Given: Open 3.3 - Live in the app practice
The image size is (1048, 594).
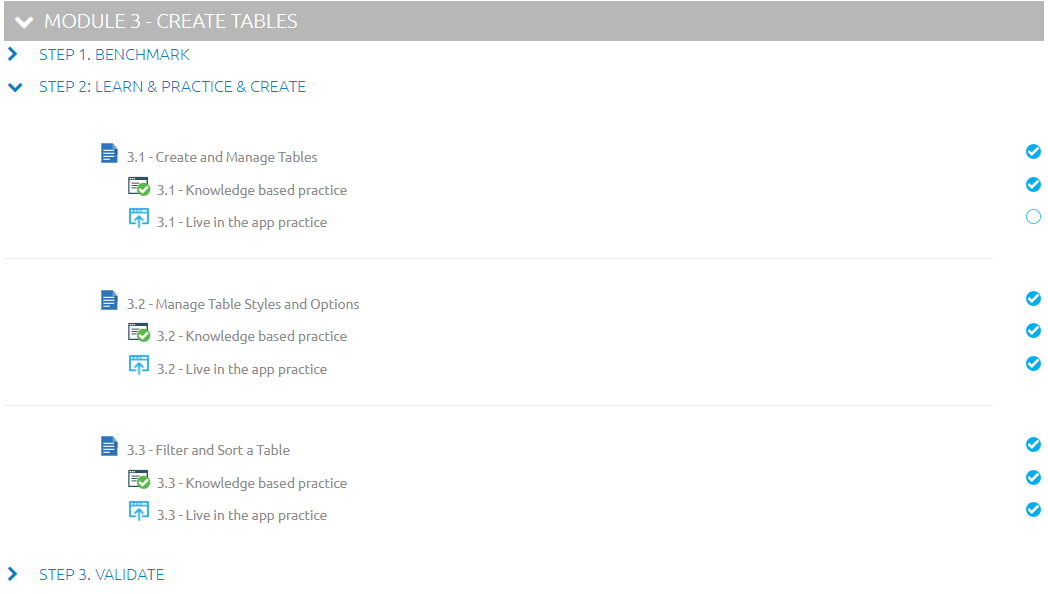Looking at the screenshot, I should pos(242,515).
